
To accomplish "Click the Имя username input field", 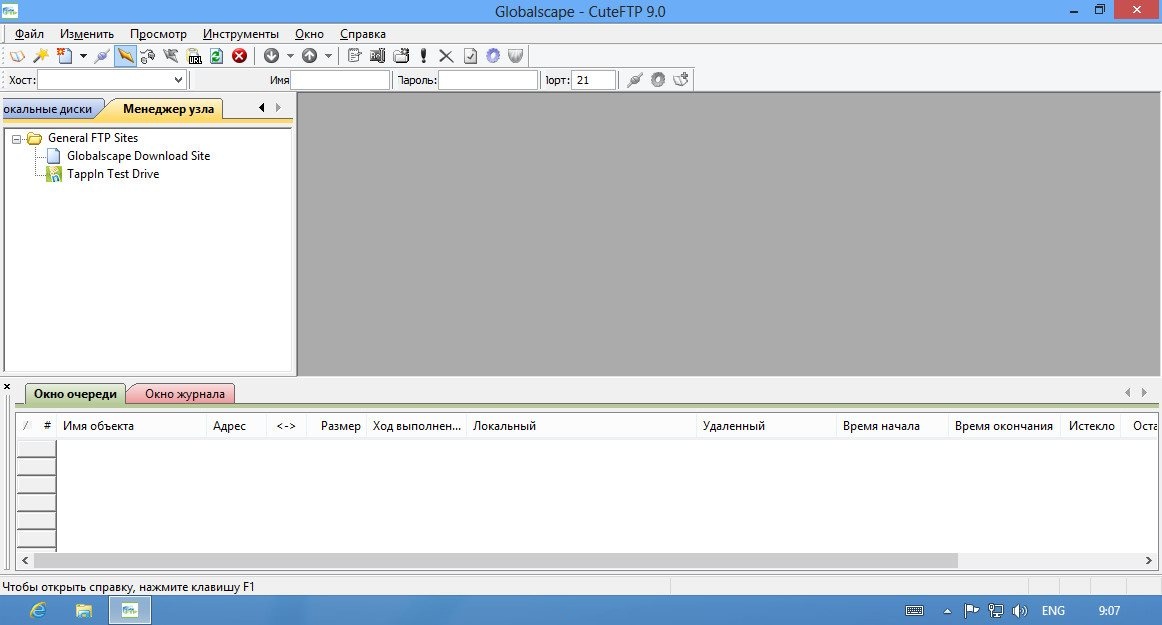I will click(x=340, y=79).
